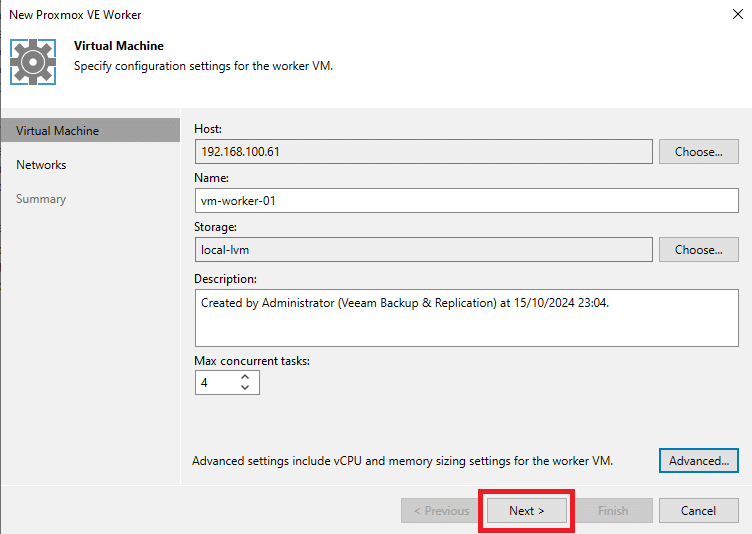Click the Storage field showing local-lvm

[x=423, y=249]
